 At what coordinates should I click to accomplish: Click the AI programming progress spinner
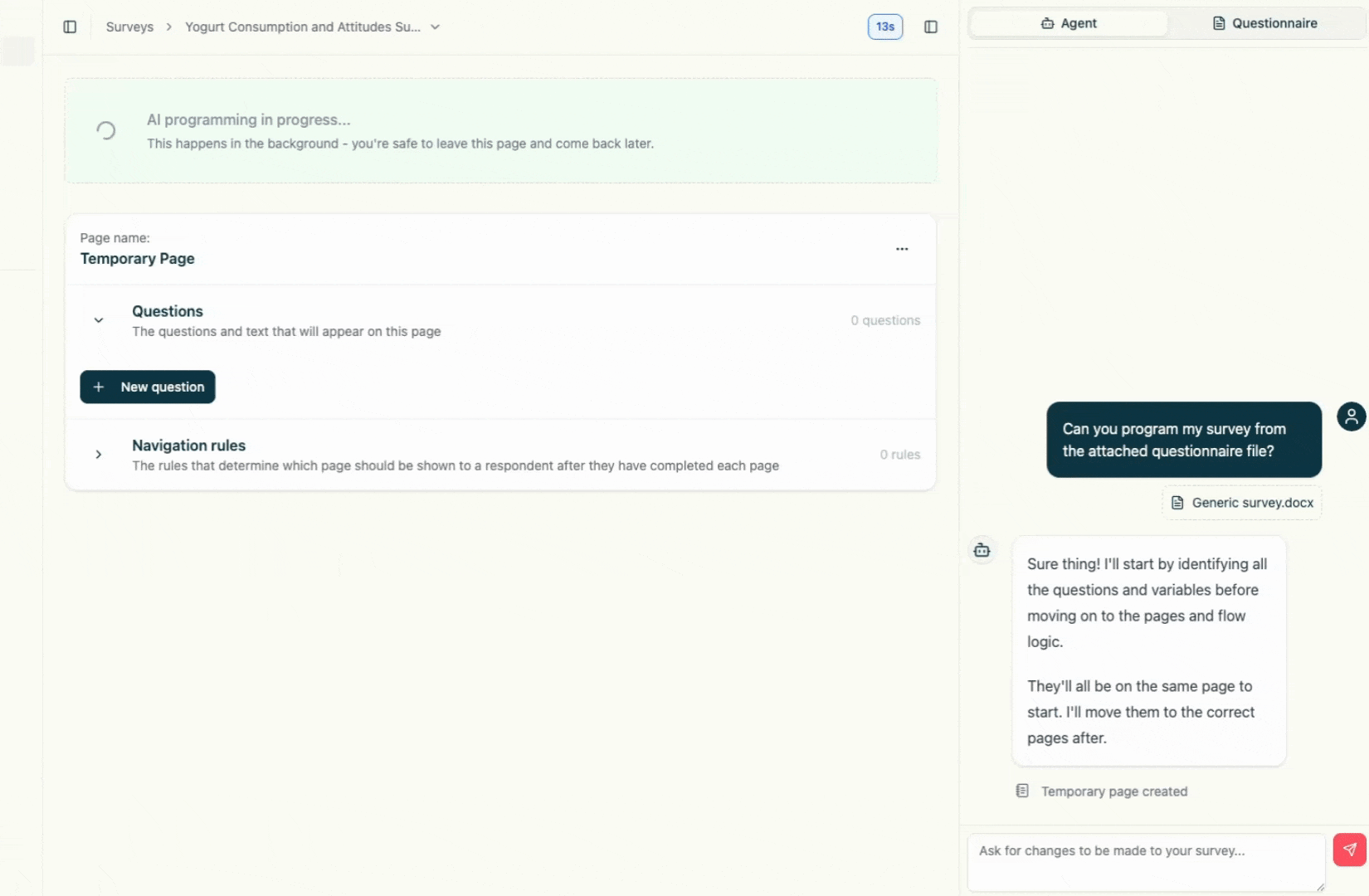coord(106,130)
